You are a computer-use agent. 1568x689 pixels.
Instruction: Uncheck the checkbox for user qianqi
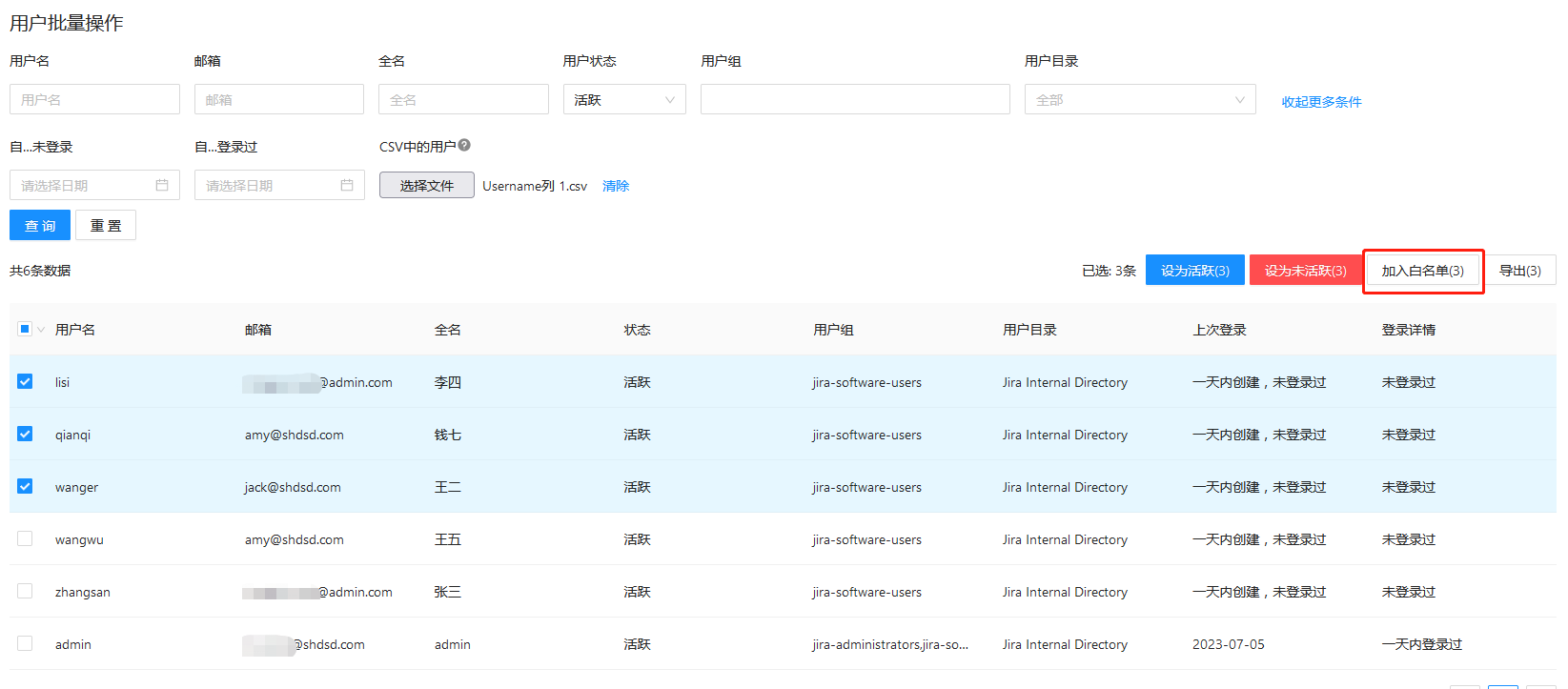25,434
